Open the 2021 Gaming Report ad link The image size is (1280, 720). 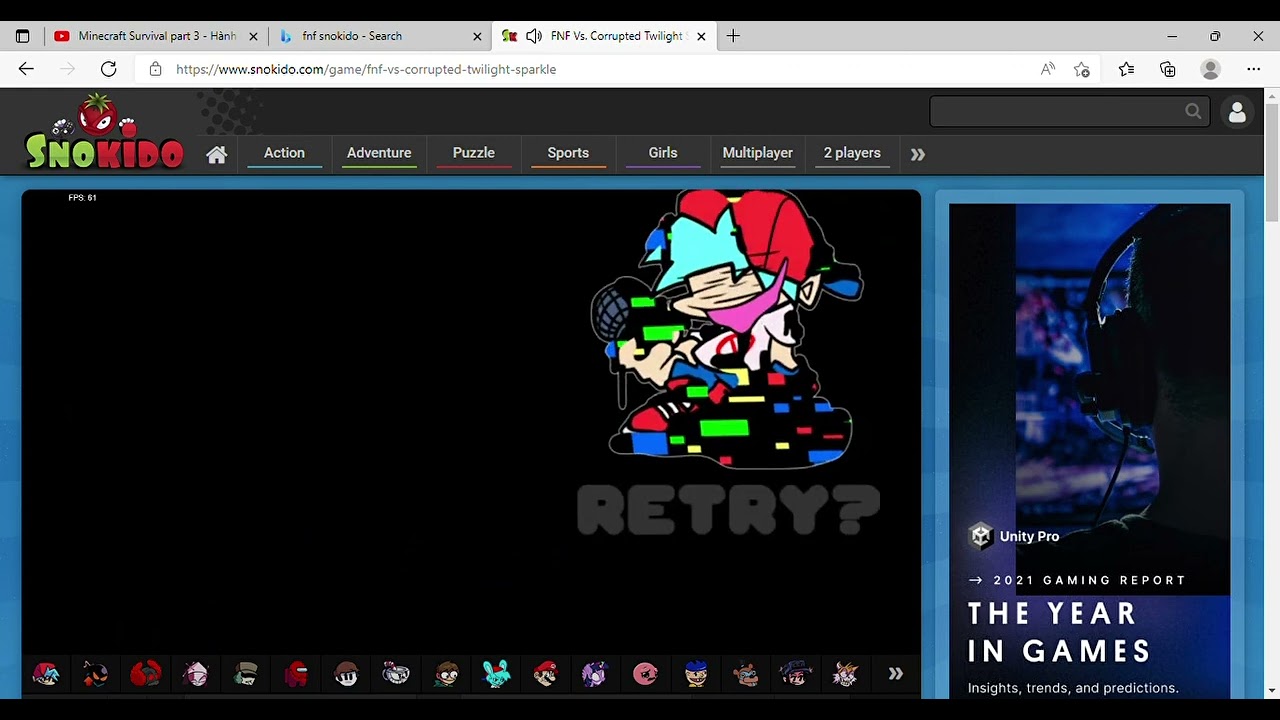click(x=1077, y=580)
